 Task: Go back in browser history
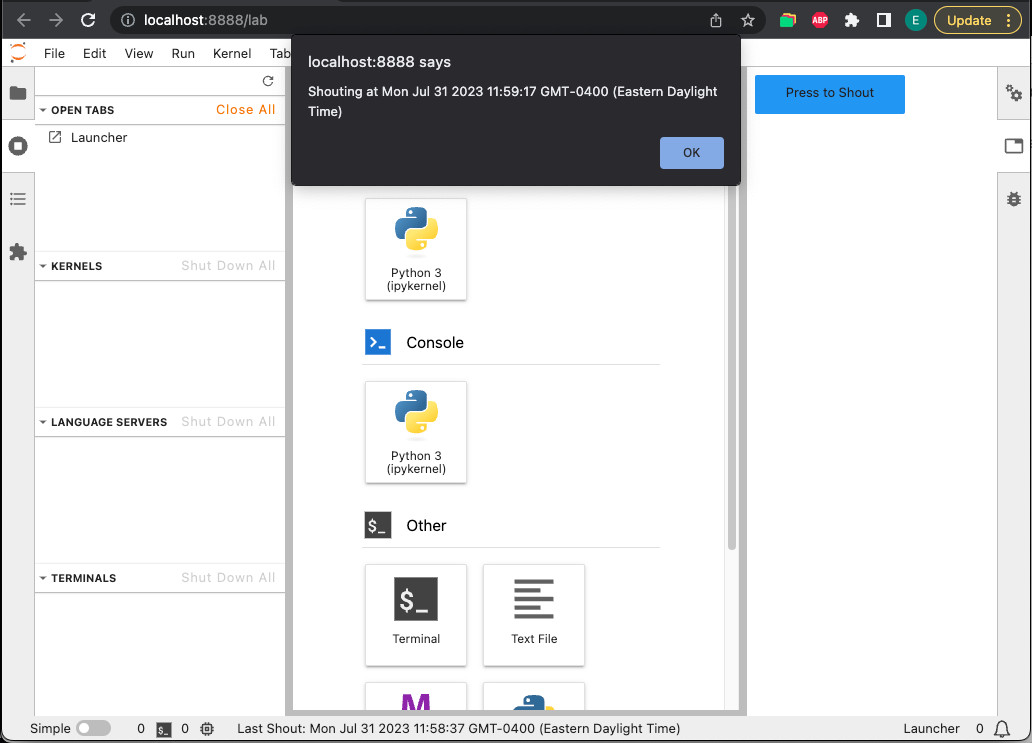(24, 20)
